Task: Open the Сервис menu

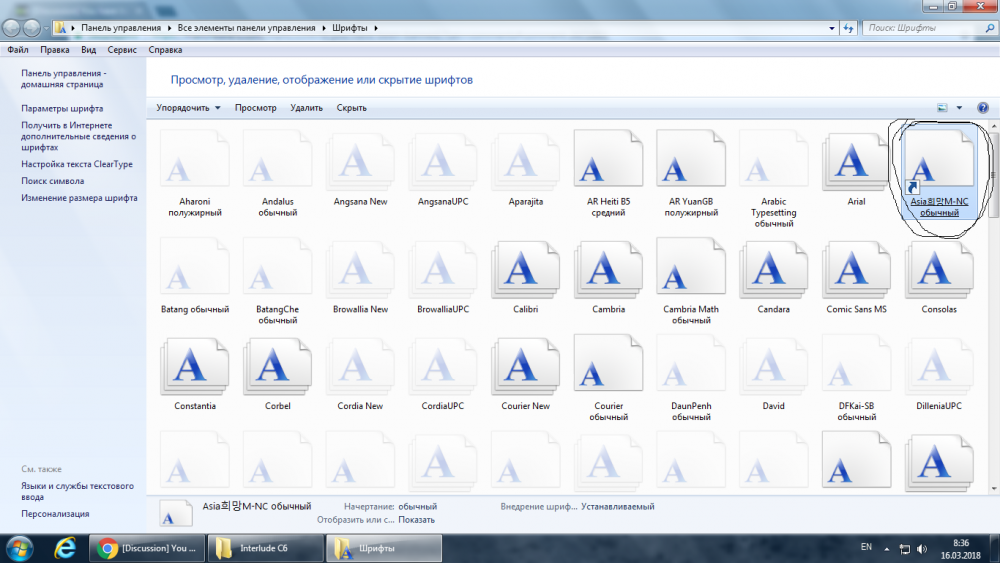Action: point(122,49)
